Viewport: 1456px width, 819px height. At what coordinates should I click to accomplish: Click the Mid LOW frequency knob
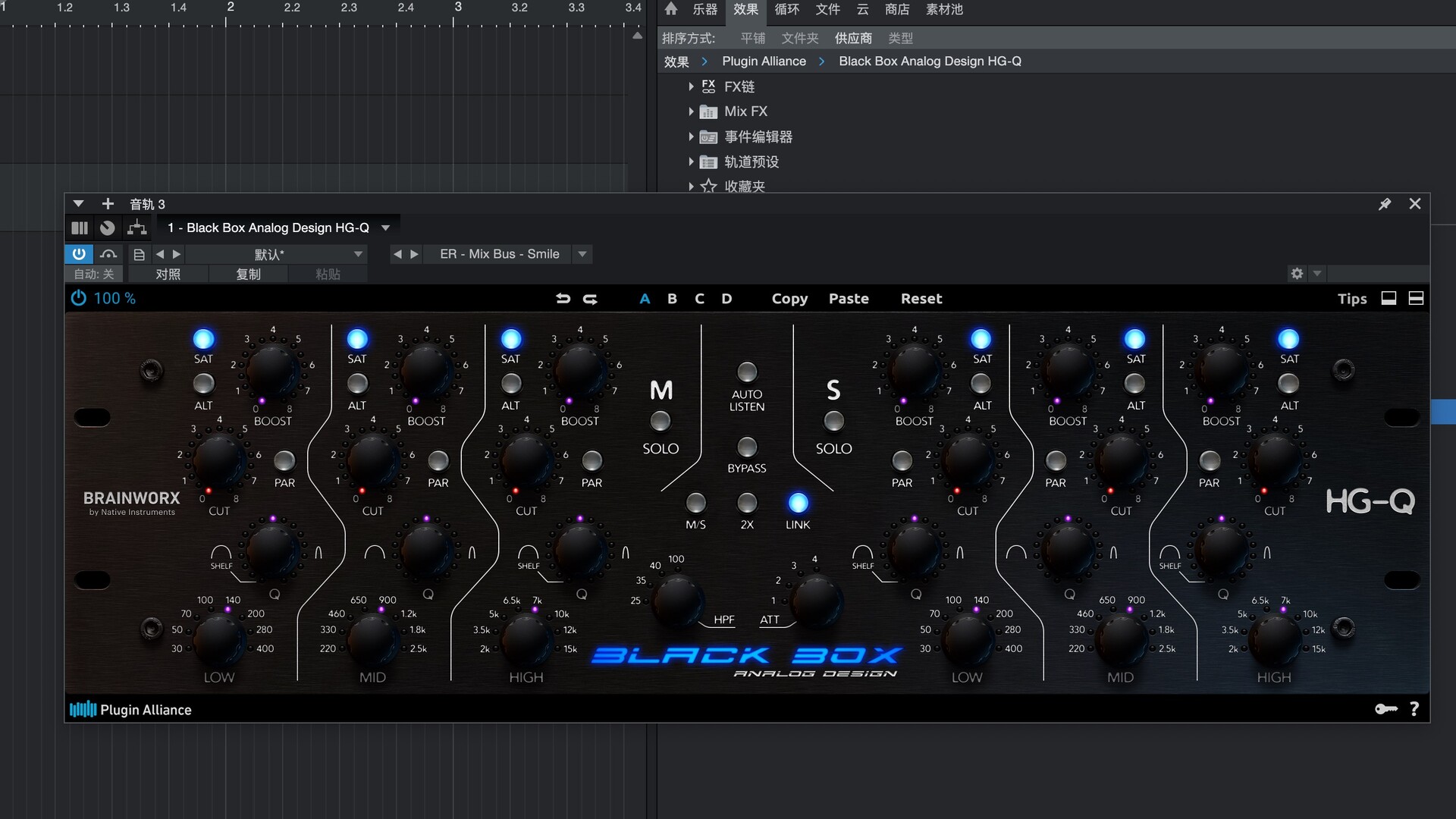pos(218,641)
